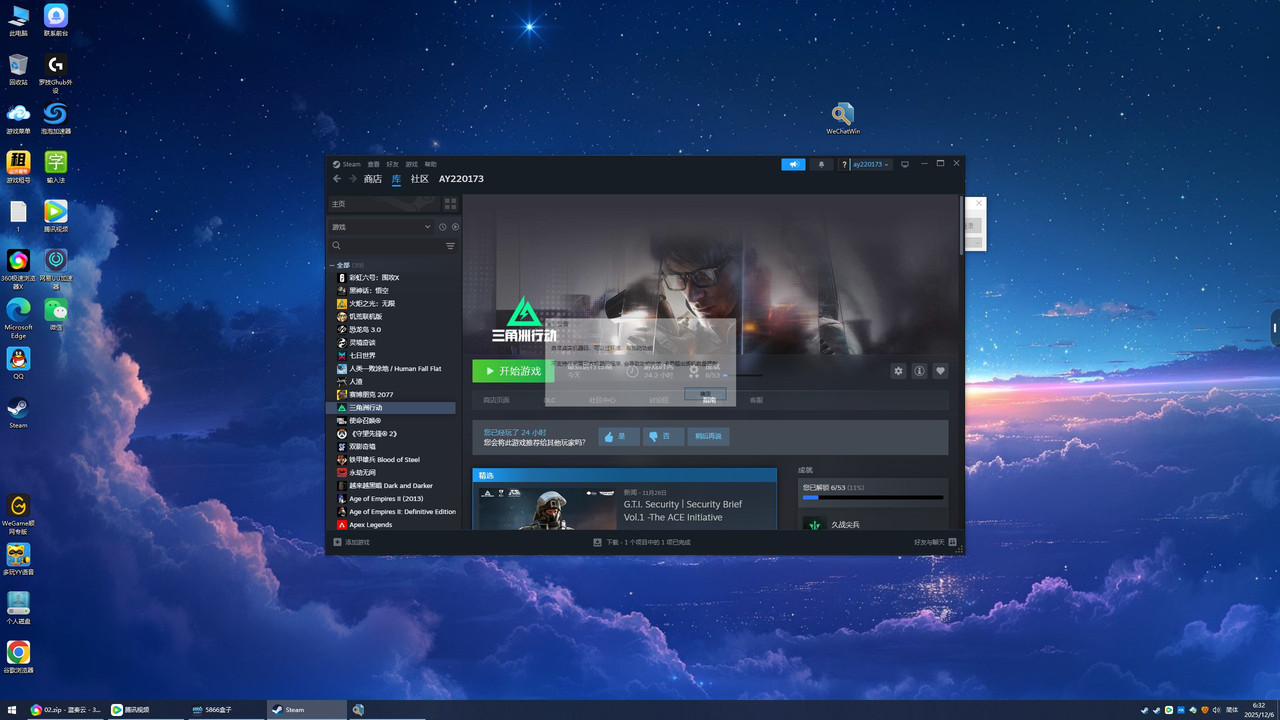
Task: Start the game with 开始游戏 button
Action: coord(513,371)
